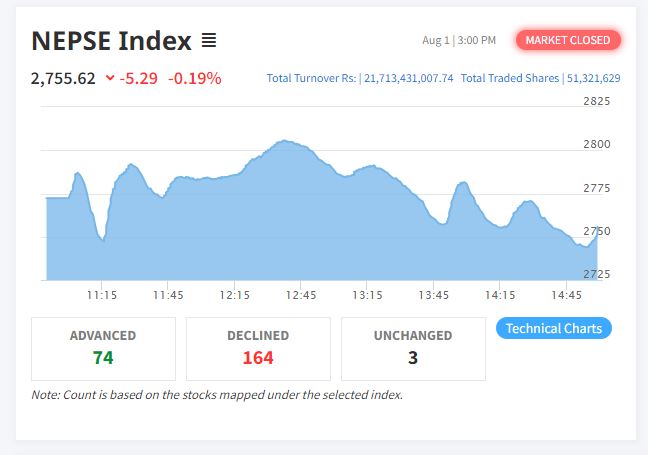Click the index value 2,755.62
The image size is (648, 455).
[63, 78]
